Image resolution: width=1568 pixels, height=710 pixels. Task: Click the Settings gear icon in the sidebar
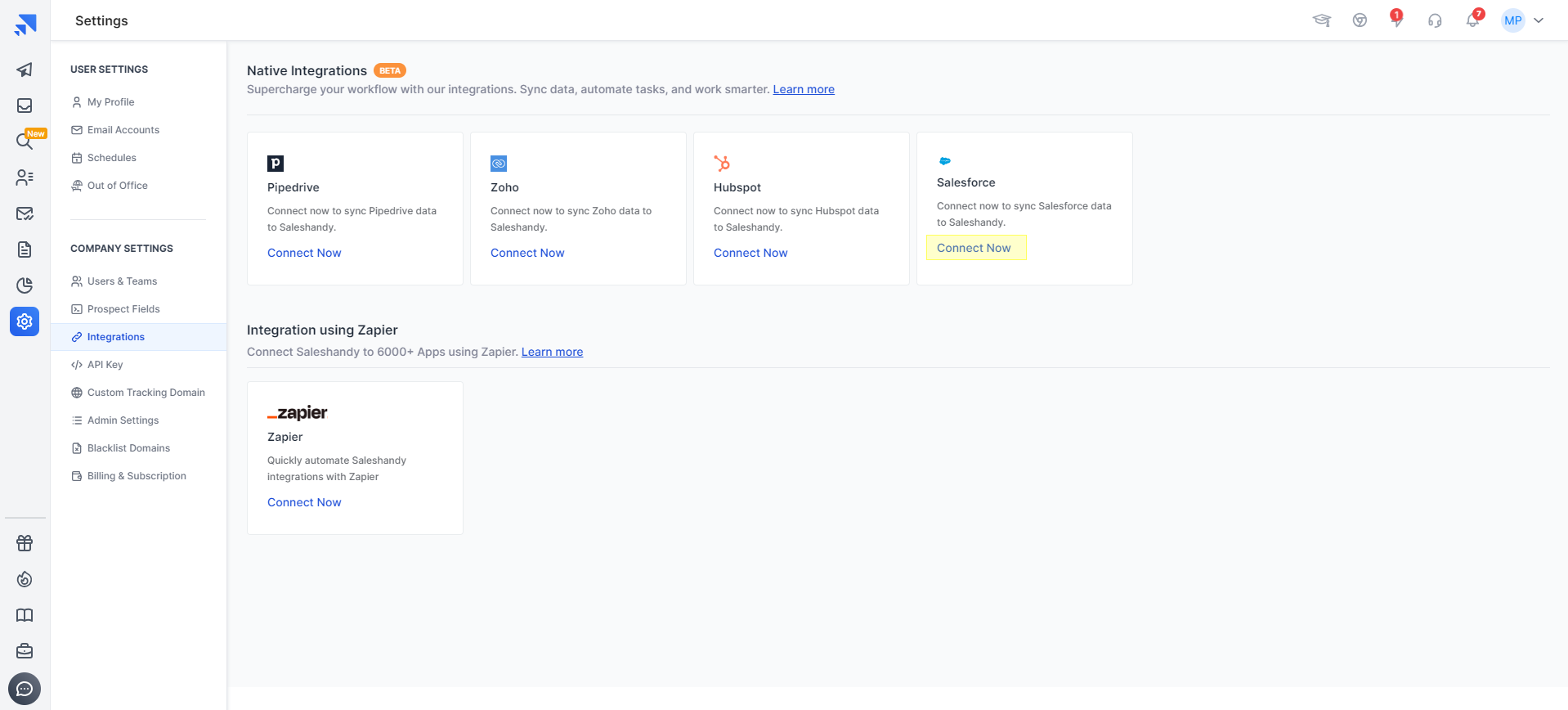(25, 321)
